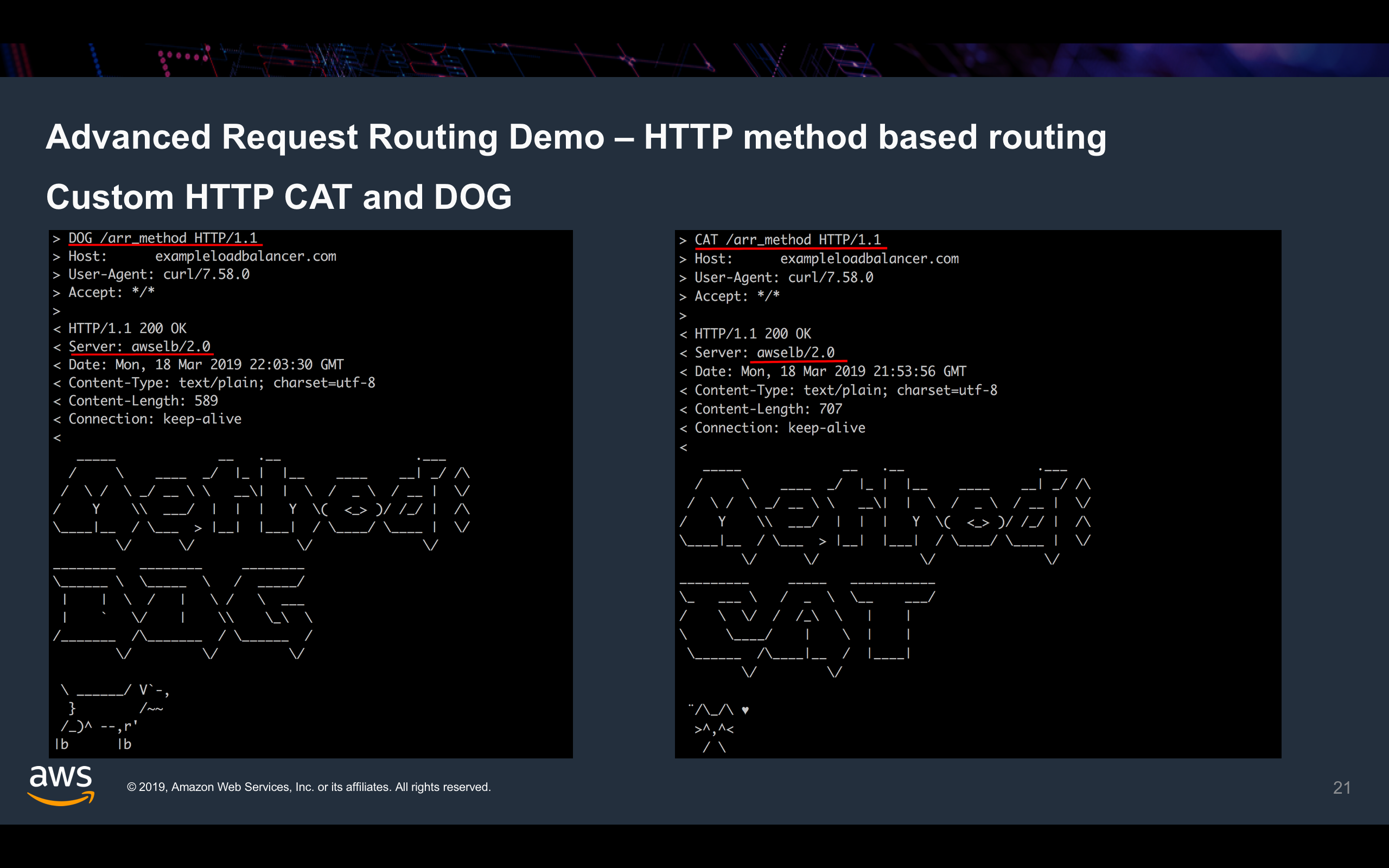Image resolution: width=1389 pixels, height=868 pixels.
Task: Click the Content-Length: 707 line
Action: point(768,409)
